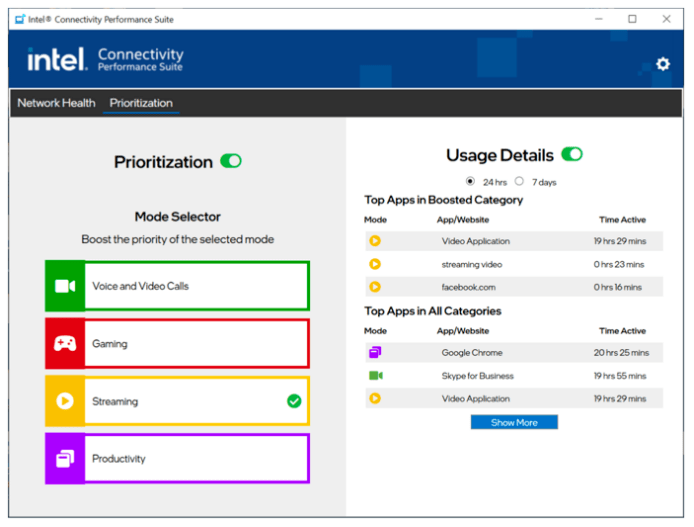Click the red gamepad Gaming icon
This screenshot has width=694, height=527.
[x=65, y=344]
